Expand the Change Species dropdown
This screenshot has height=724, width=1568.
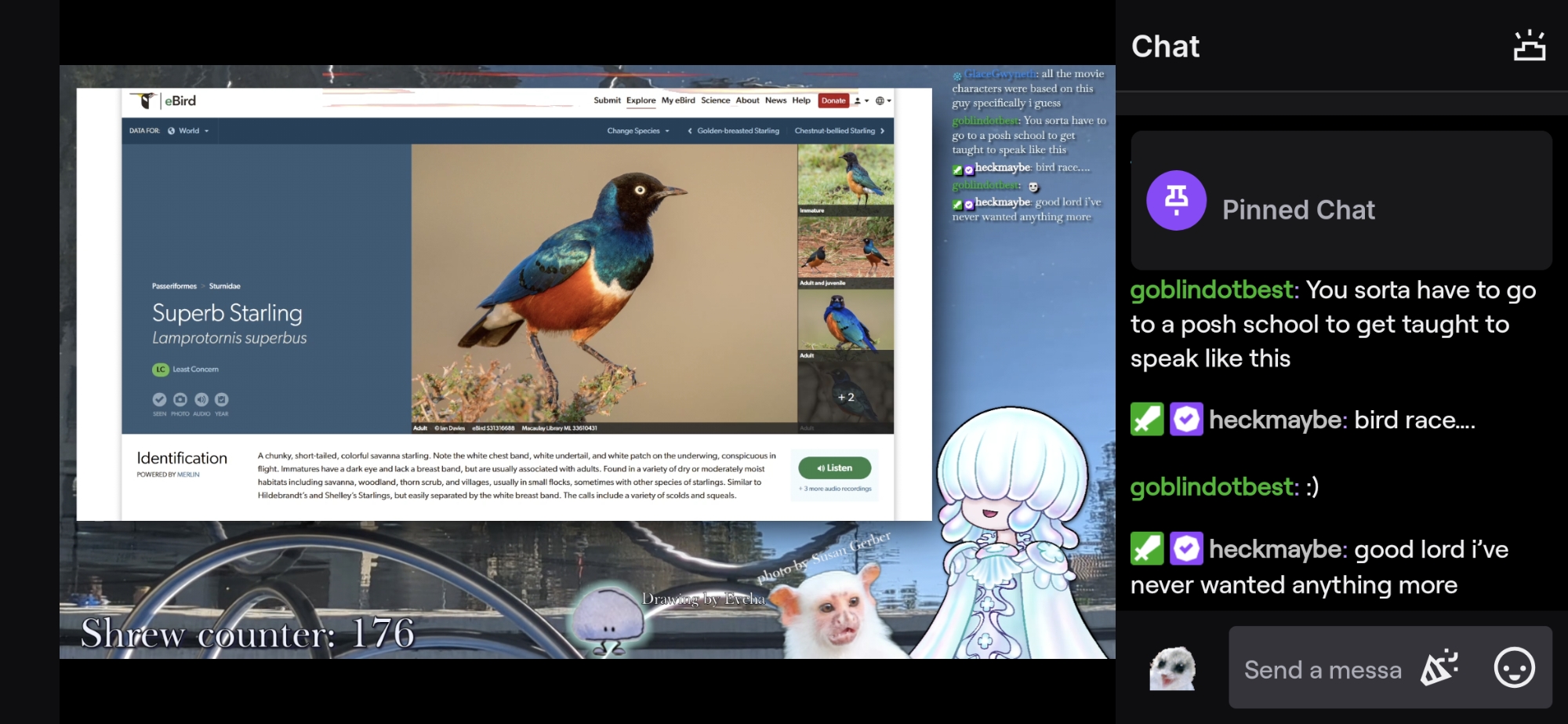pos(637,131)
